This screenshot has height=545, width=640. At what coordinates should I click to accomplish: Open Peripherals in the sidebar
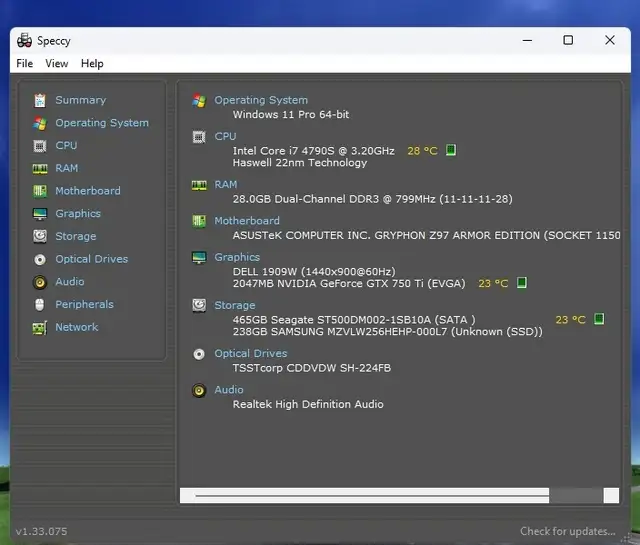tap(84, 305)
